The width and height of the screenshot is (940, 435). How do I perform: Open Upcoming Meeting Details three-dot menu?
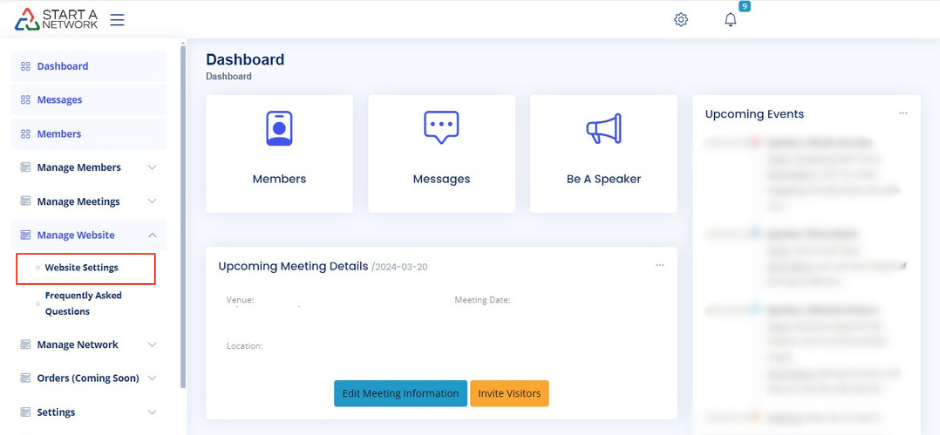660,265
